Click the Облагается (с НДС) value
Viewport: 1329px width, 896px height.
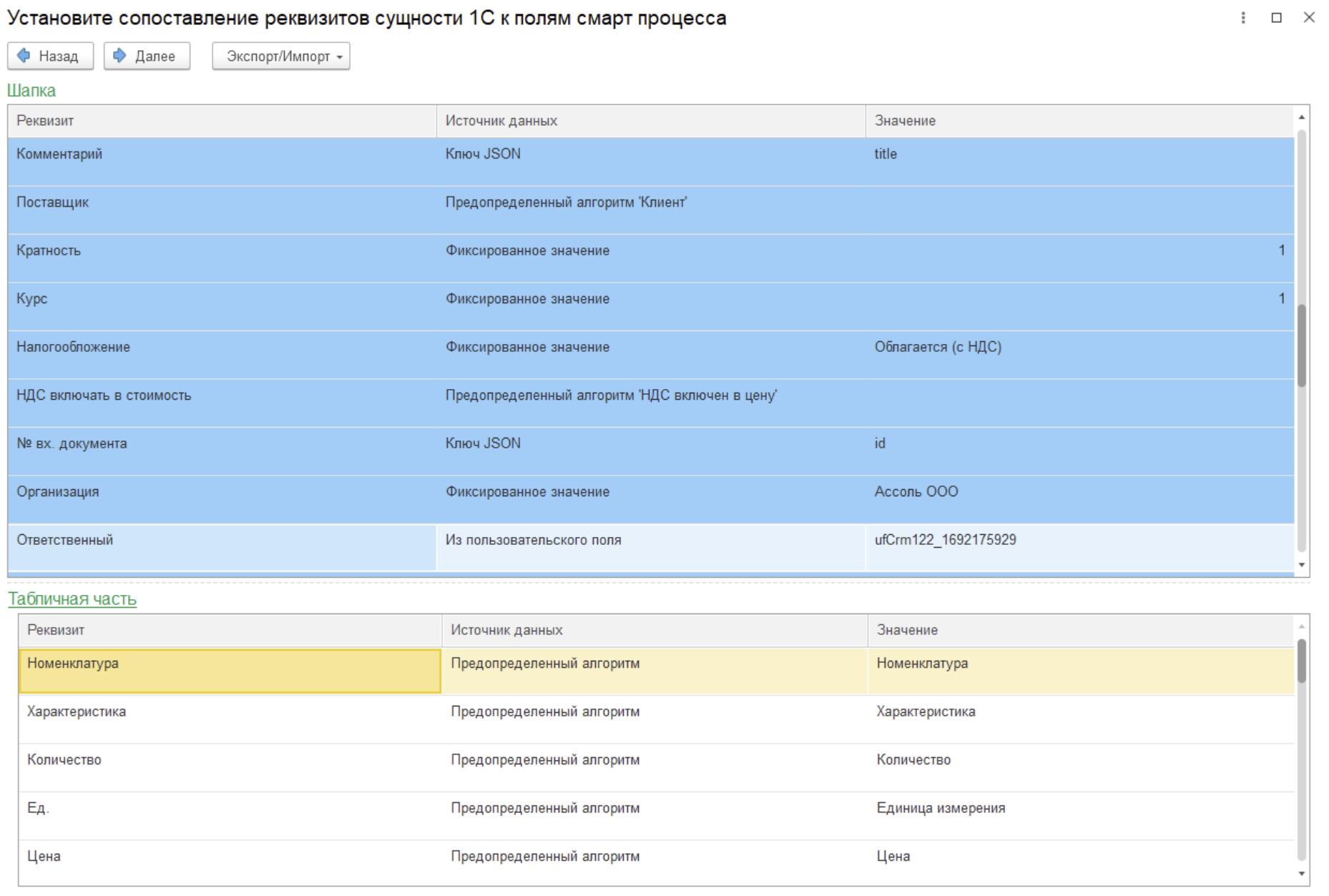1080,355
